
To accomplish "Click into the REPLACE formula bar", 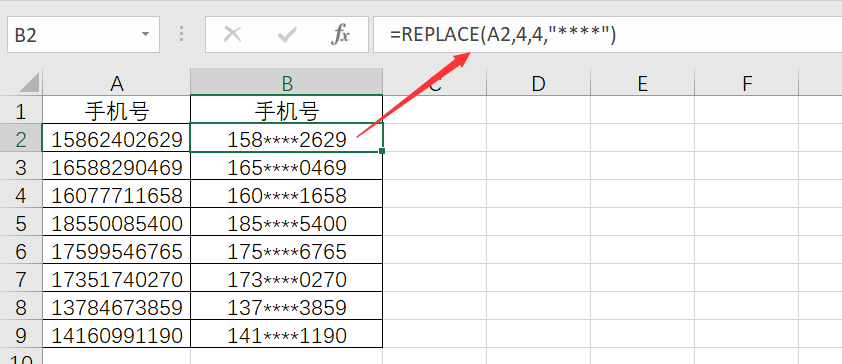I will [x=607, y=35].
